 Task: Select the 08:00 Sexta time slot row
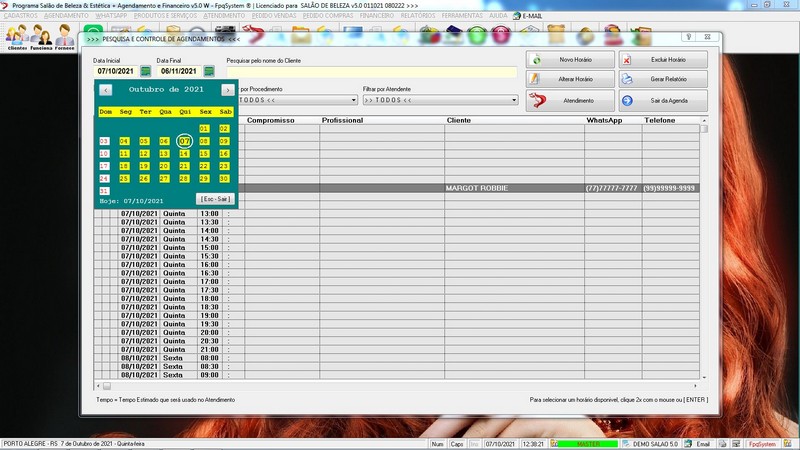[x=396, y=358]
